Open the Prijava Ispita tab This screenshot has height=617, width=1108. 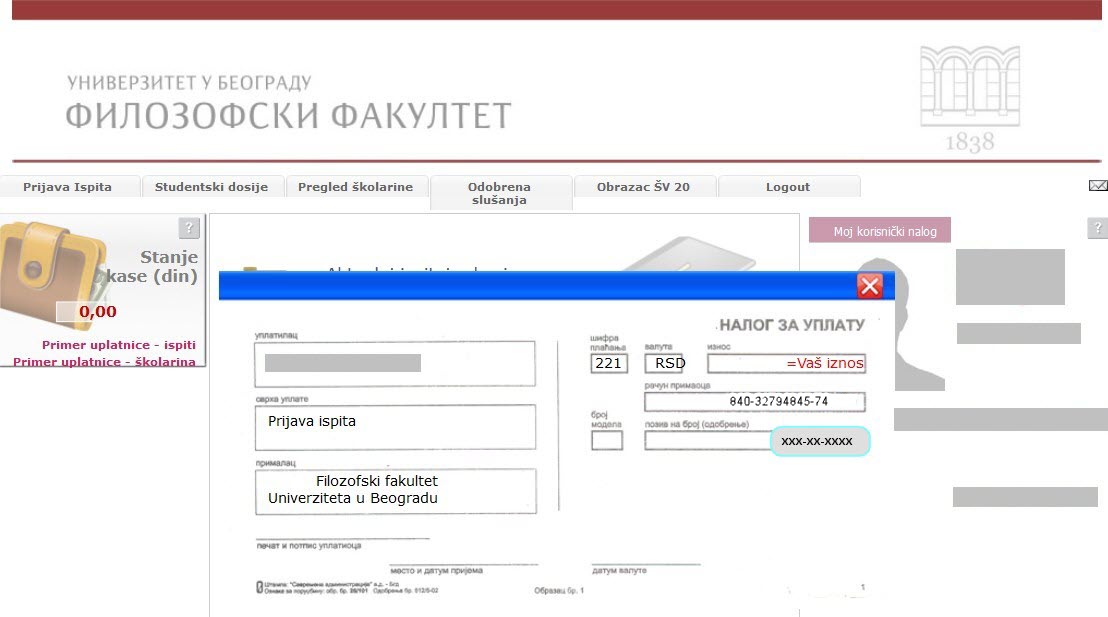(68, 187)
